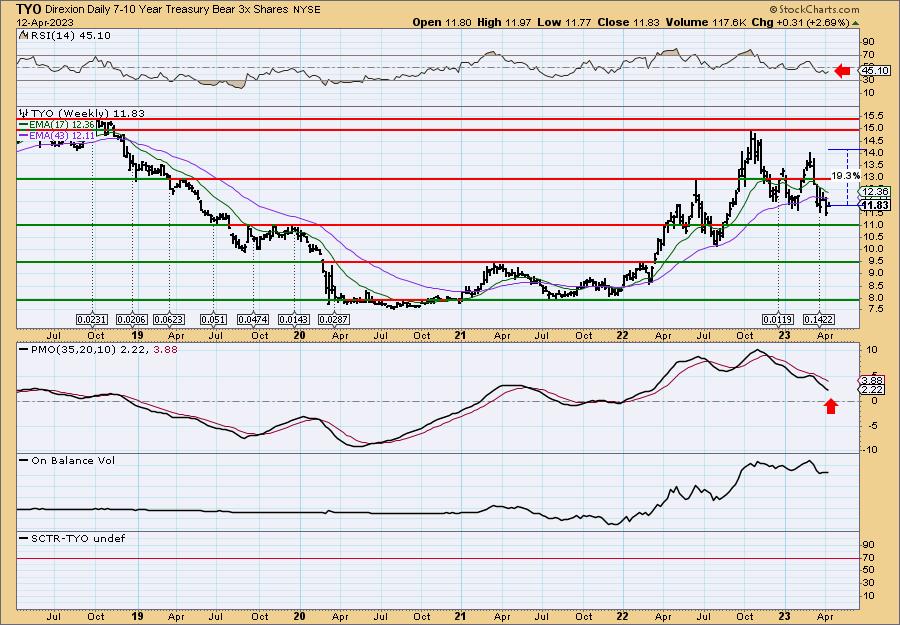Click the RSI(14) 45.10 indicator label
900x625 pixels.
(x=71, y=36)
